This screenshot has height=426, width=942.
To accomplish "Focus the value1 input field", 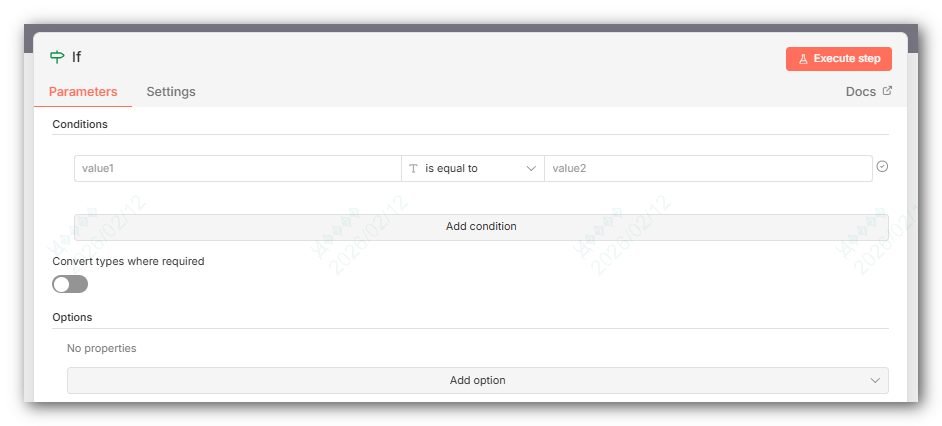I will pos(238,169).
